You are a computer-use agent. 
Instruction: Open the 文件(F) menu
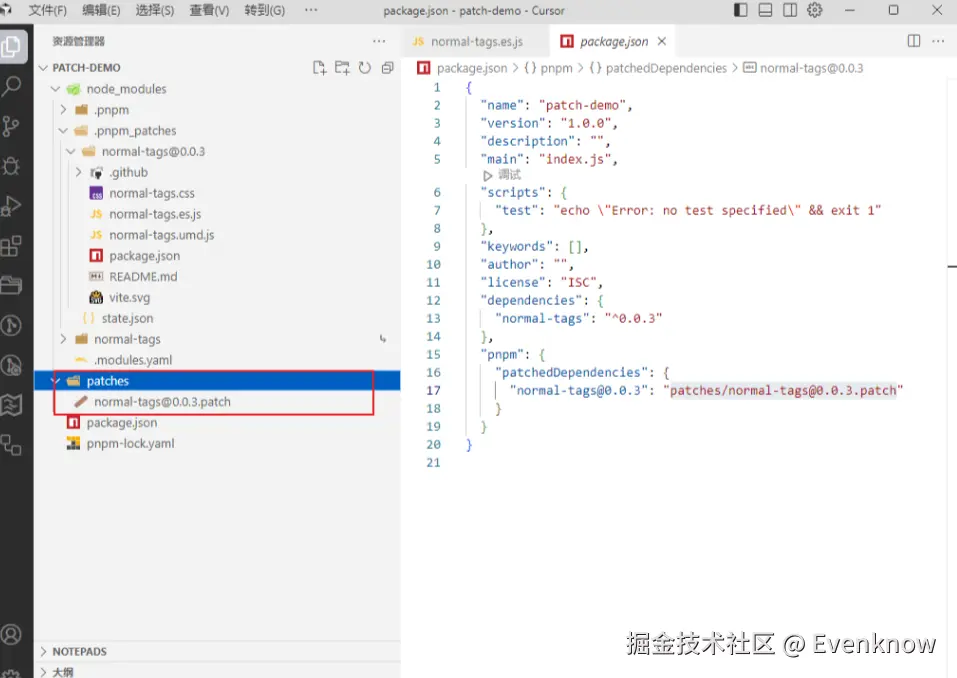pyautogui.click(x=48, y=10)
